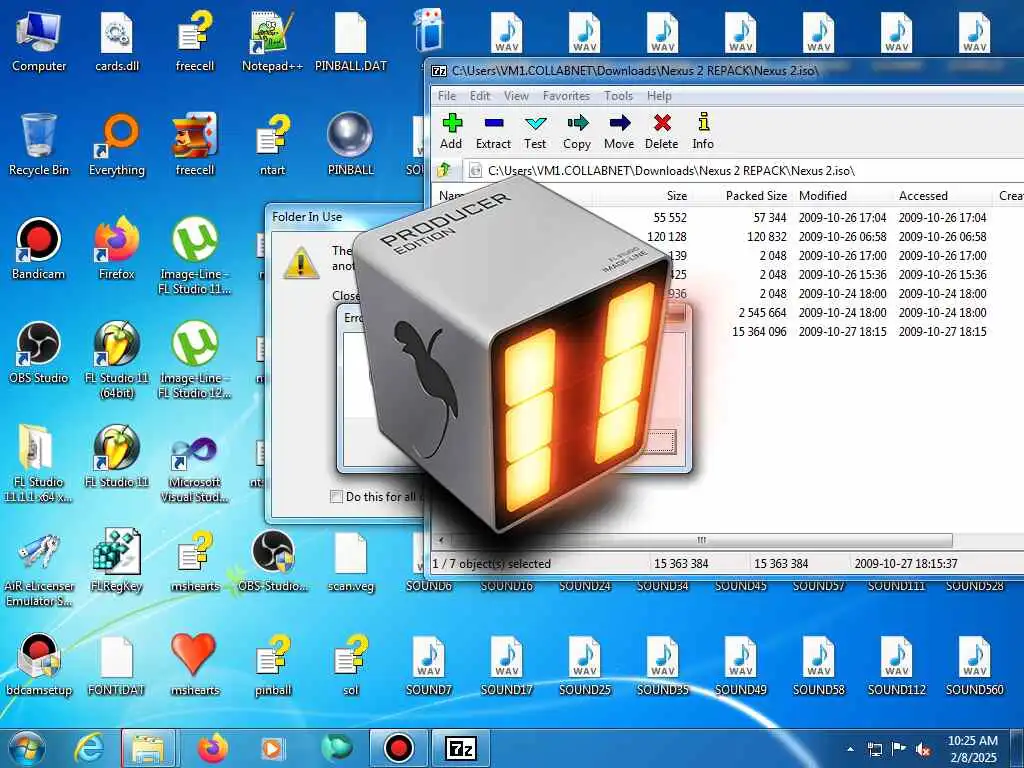Open Info from the 7-Zip toolbar

click(x=703, y=131)
